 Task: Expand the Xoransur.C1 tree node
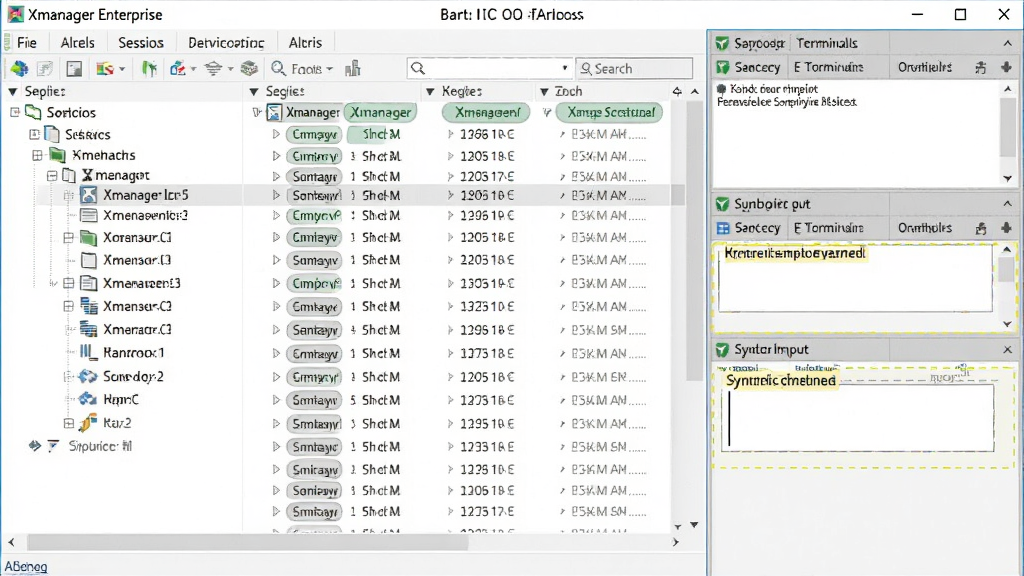click(x=69, y=238)
